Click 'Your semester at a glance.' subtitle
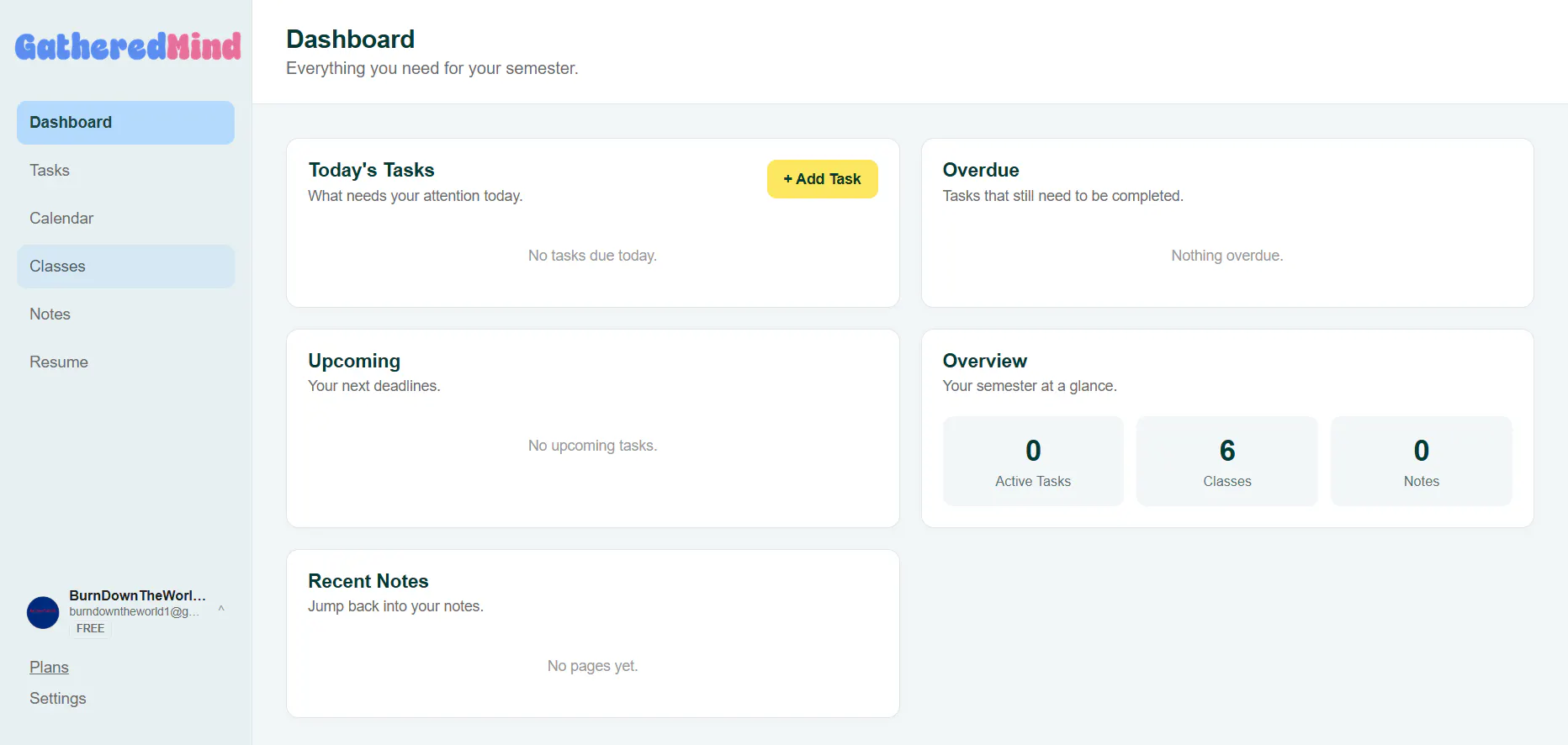Viewport: 1568px width, 745px height. 1030,386
